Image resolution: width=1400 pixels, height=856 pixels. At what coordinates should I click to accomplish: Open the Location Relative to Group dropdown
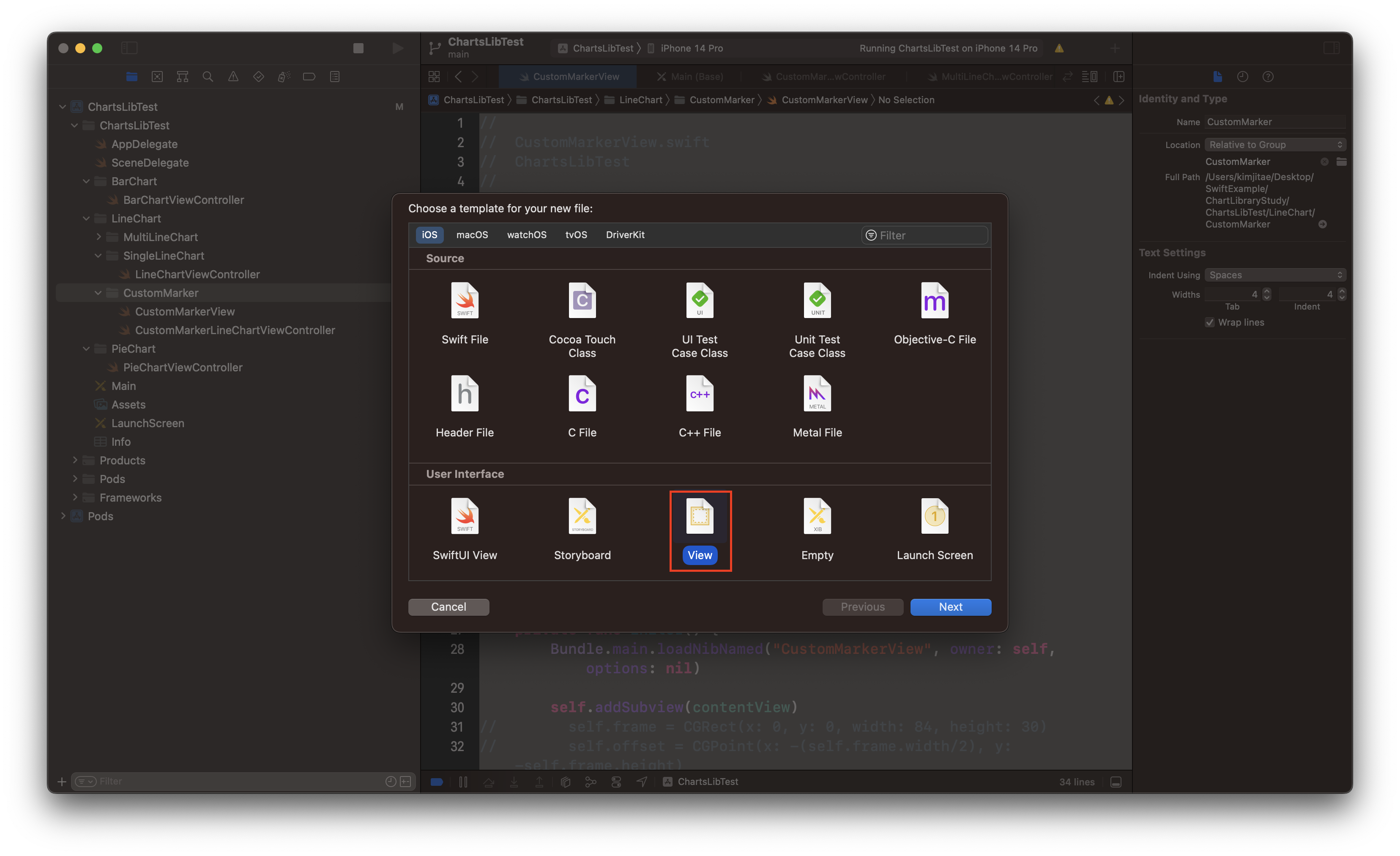1275,145
